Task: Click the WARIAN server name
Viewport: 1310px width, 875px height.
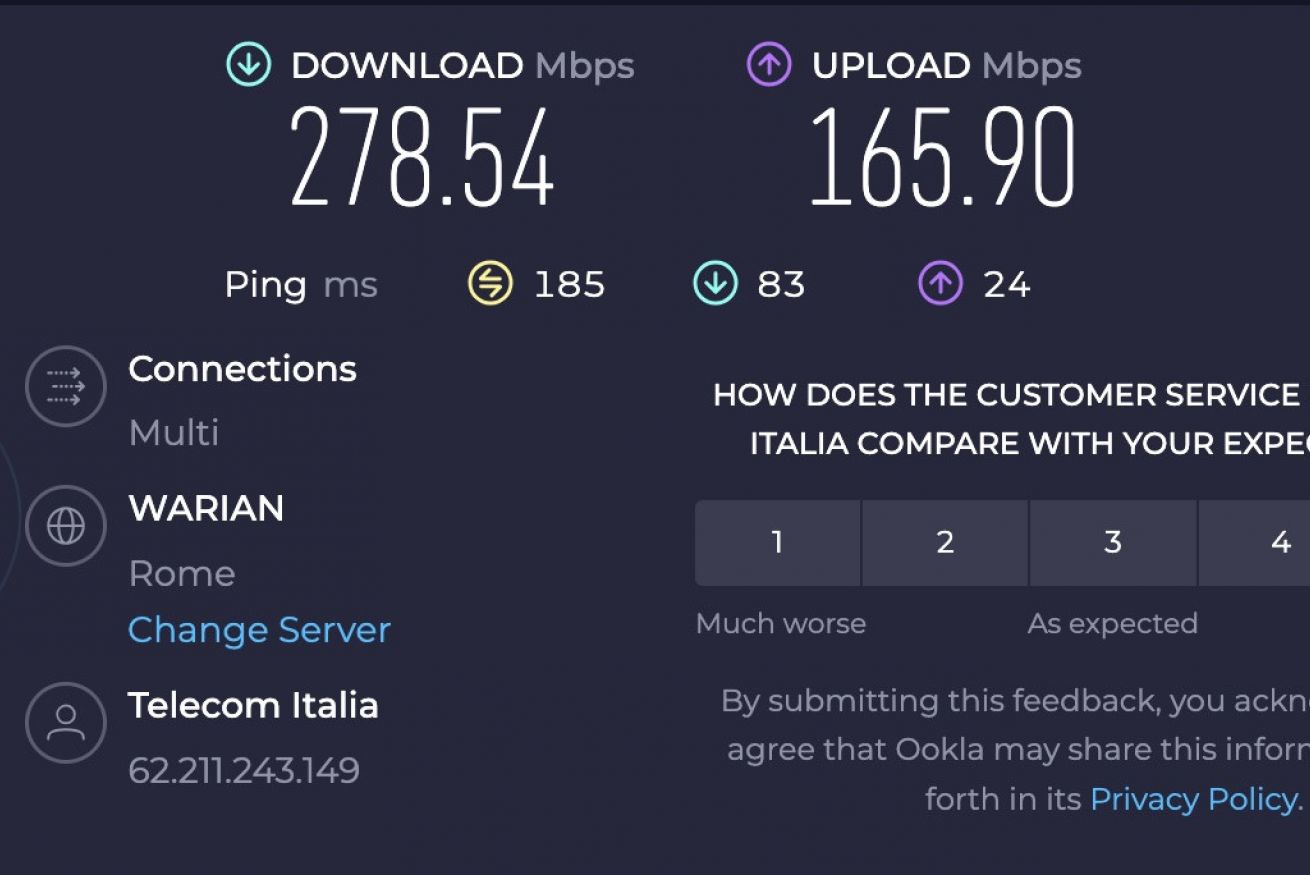Action: (x=206, y=508)
